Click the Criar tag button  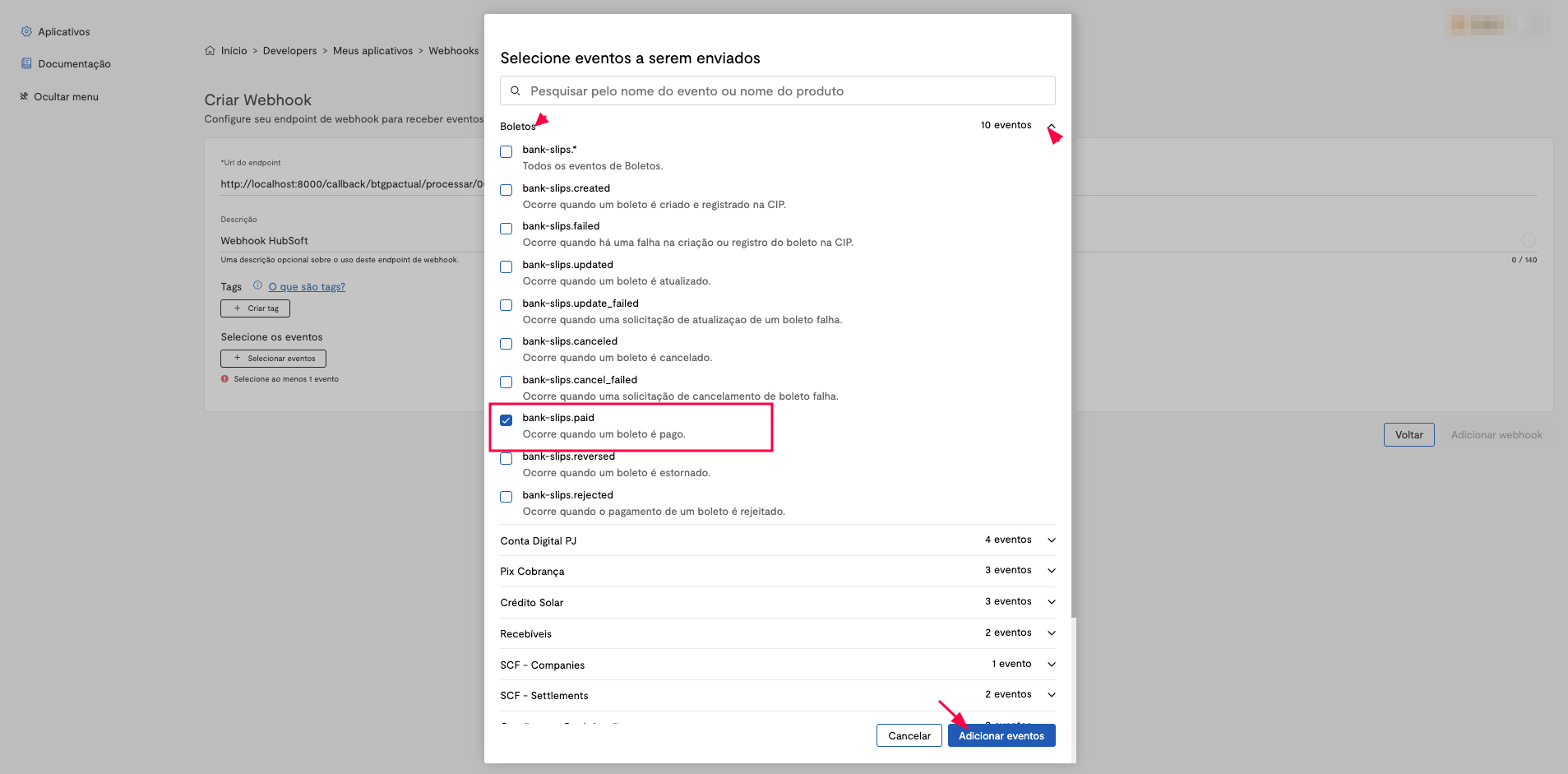[x=255, y=308]
